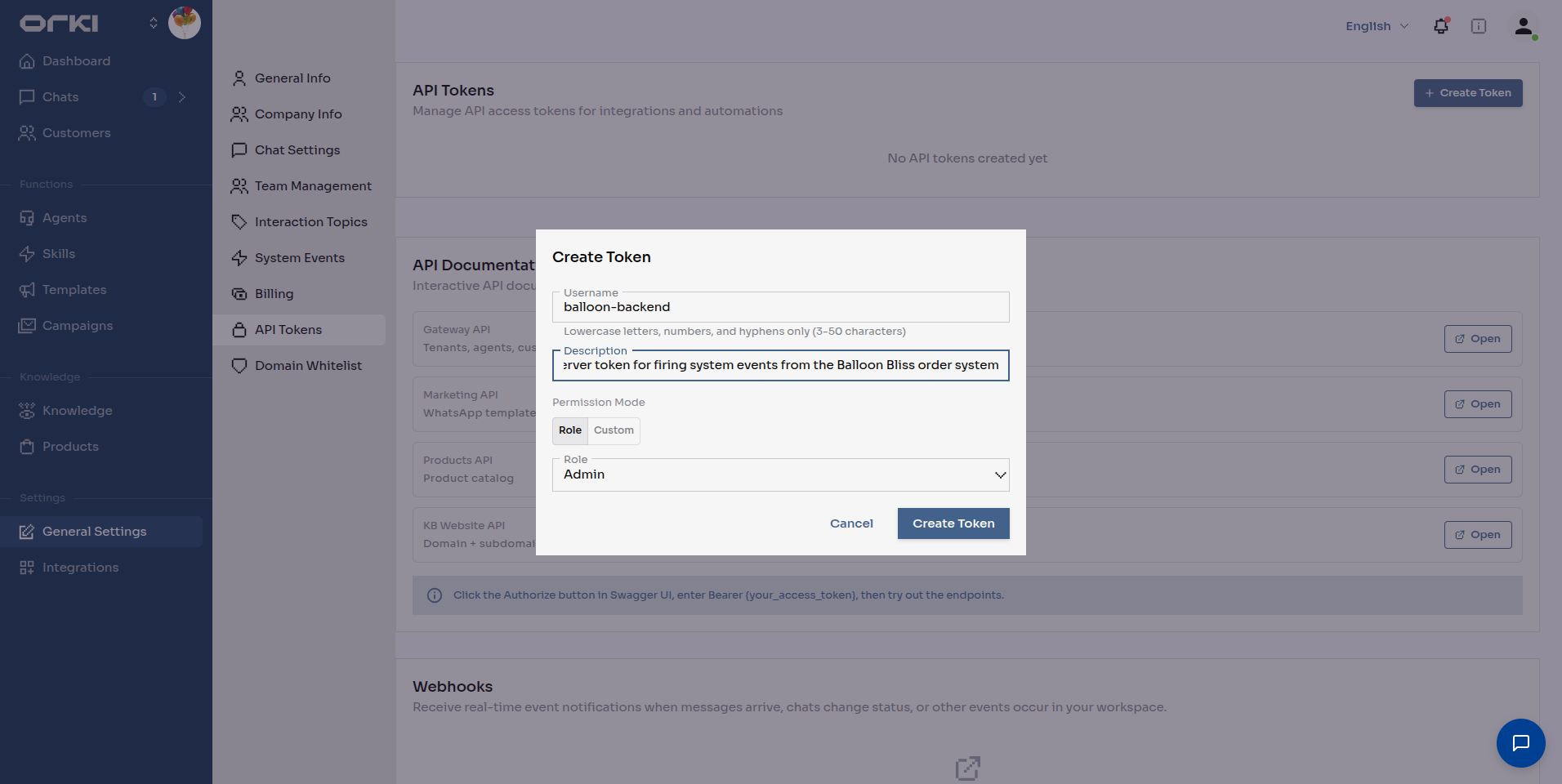The width and height of the screenshot is (1562, 784).
Task: Confirm Create Token in dialog
Action: click(x=953, y=523)
